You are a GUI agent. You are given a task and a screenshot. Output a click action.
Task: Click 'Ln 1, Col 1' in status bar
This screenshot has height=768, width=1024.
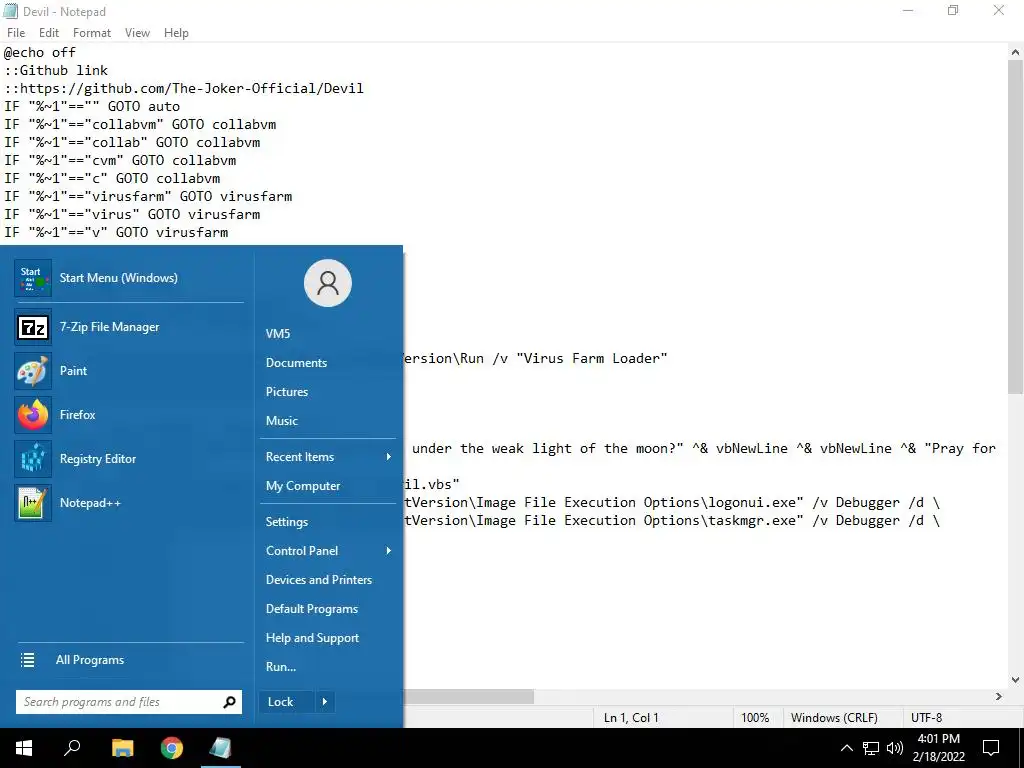click(631, 718)
